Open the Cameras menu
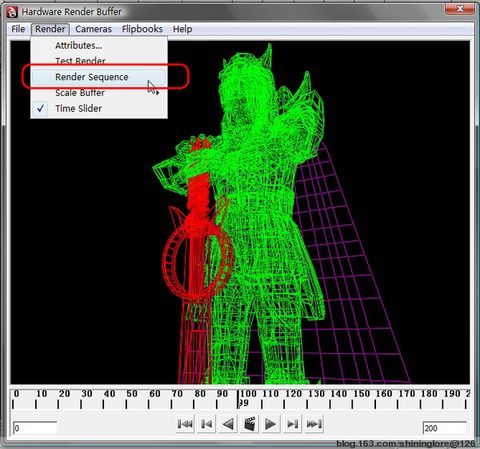The image size is (480, 449). (x=93, y=29)
